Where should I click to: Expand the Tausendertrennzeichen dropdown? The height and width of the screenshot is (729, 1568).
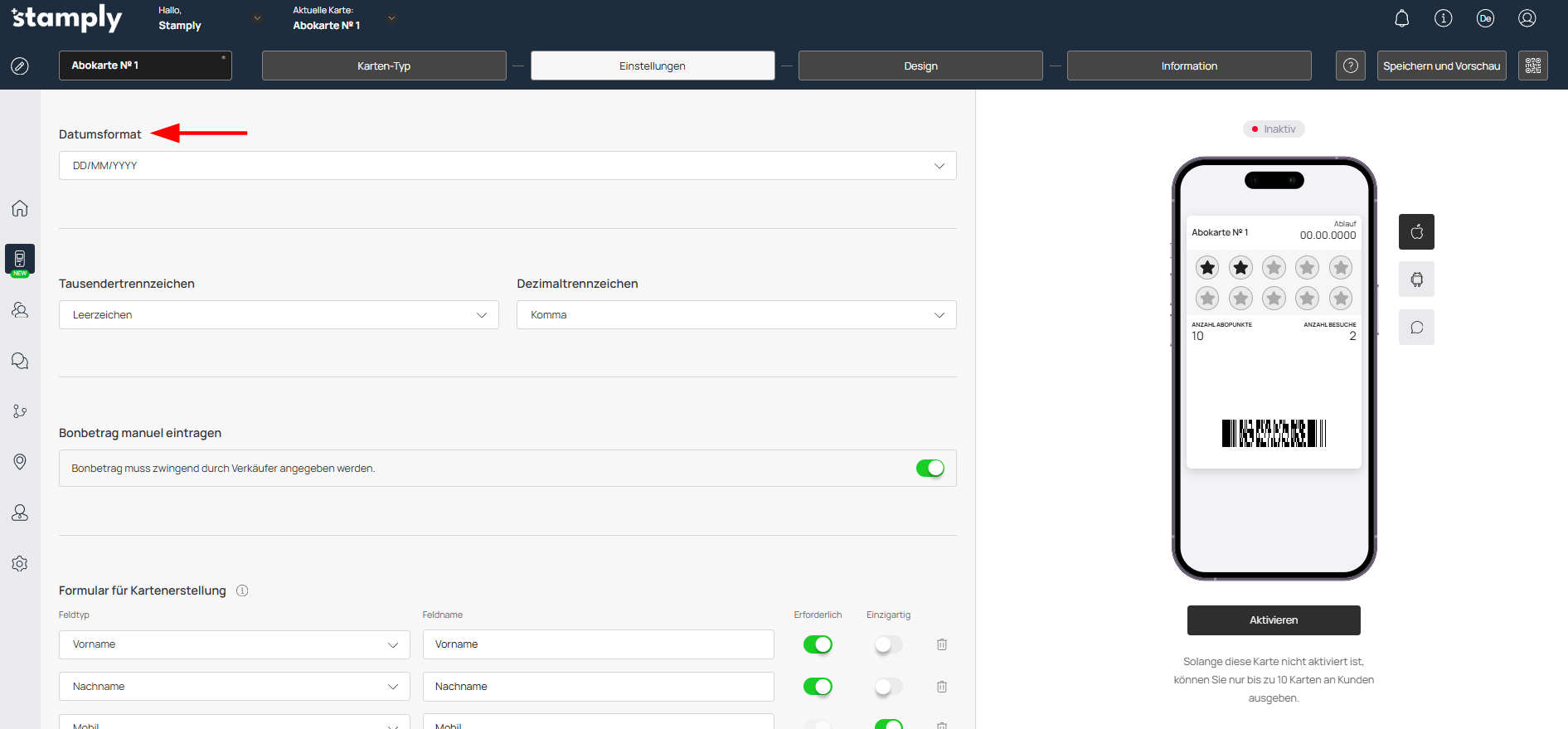point(278,315)
